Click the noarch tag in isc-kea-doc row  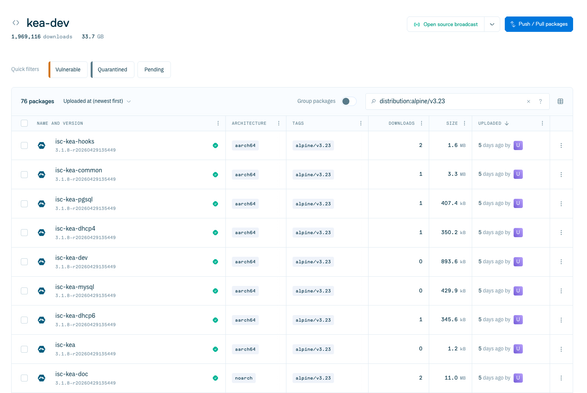pyautogui.click(x=244, y=378)
